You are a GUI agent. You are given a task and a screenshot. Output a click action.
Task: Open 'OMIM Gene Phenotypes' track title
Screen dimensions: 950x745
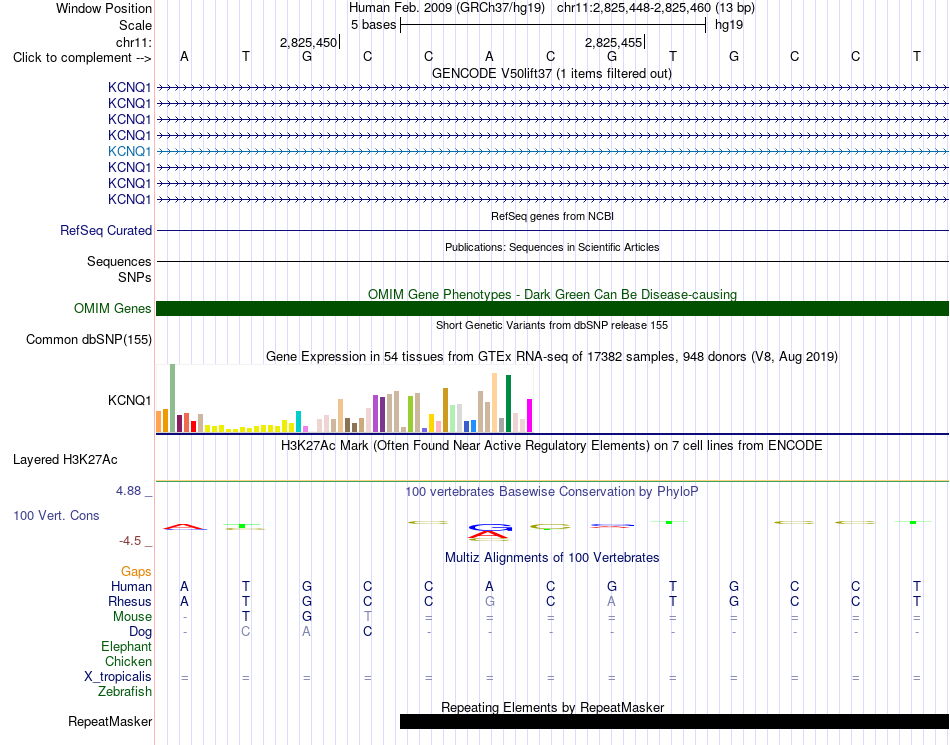pos(552,294)
